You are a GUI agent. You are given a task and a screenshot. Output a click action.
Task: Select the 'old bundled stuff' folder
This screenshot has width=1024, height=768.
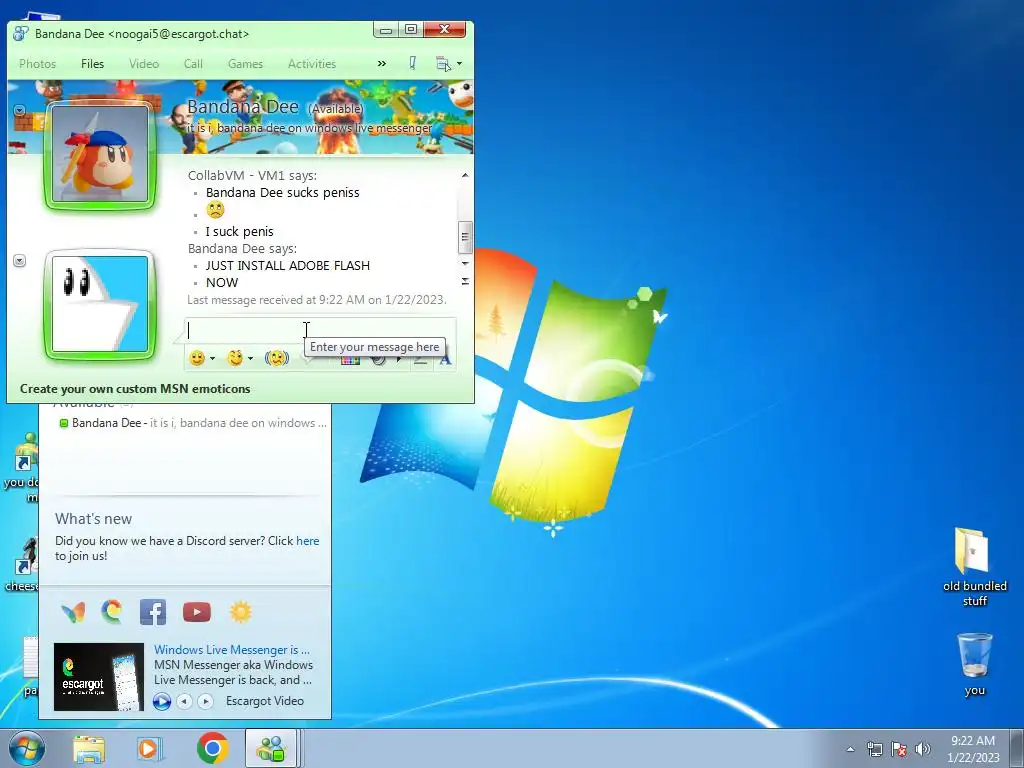tap(974, 567)
